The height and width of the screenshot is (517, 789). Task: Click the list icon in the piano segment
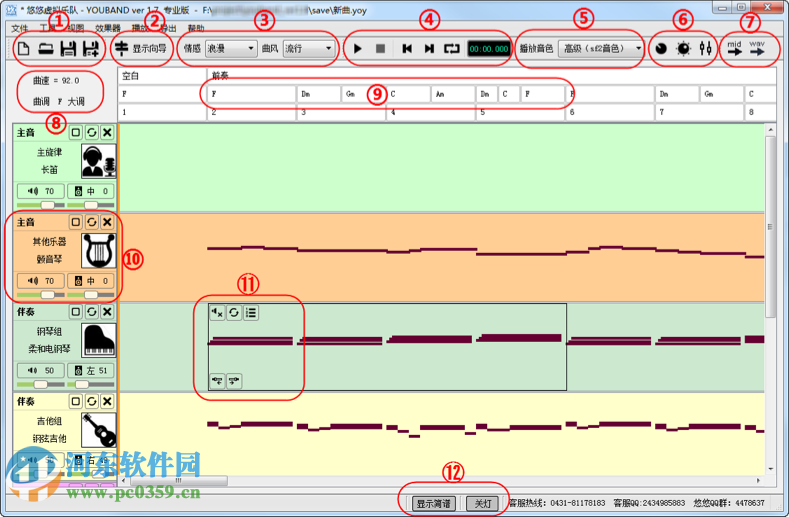(251, 313)
